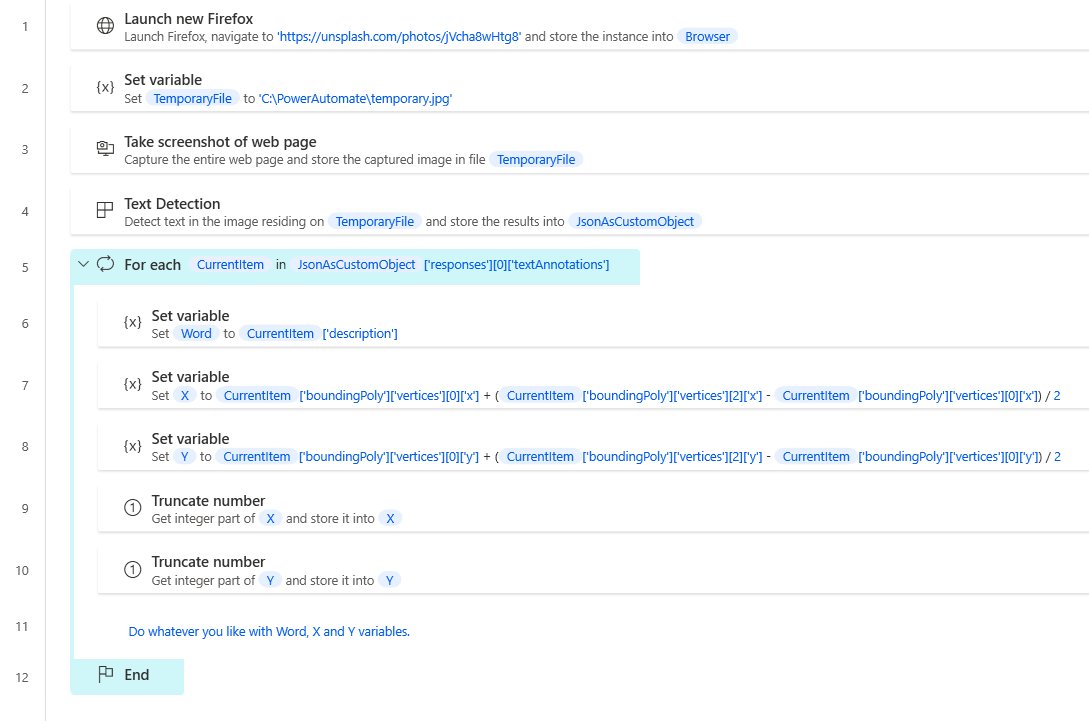This screenshot has height=721, width=1089.
Task: Click the {x} icon beside Set Word variable
Action: (132, 322)
